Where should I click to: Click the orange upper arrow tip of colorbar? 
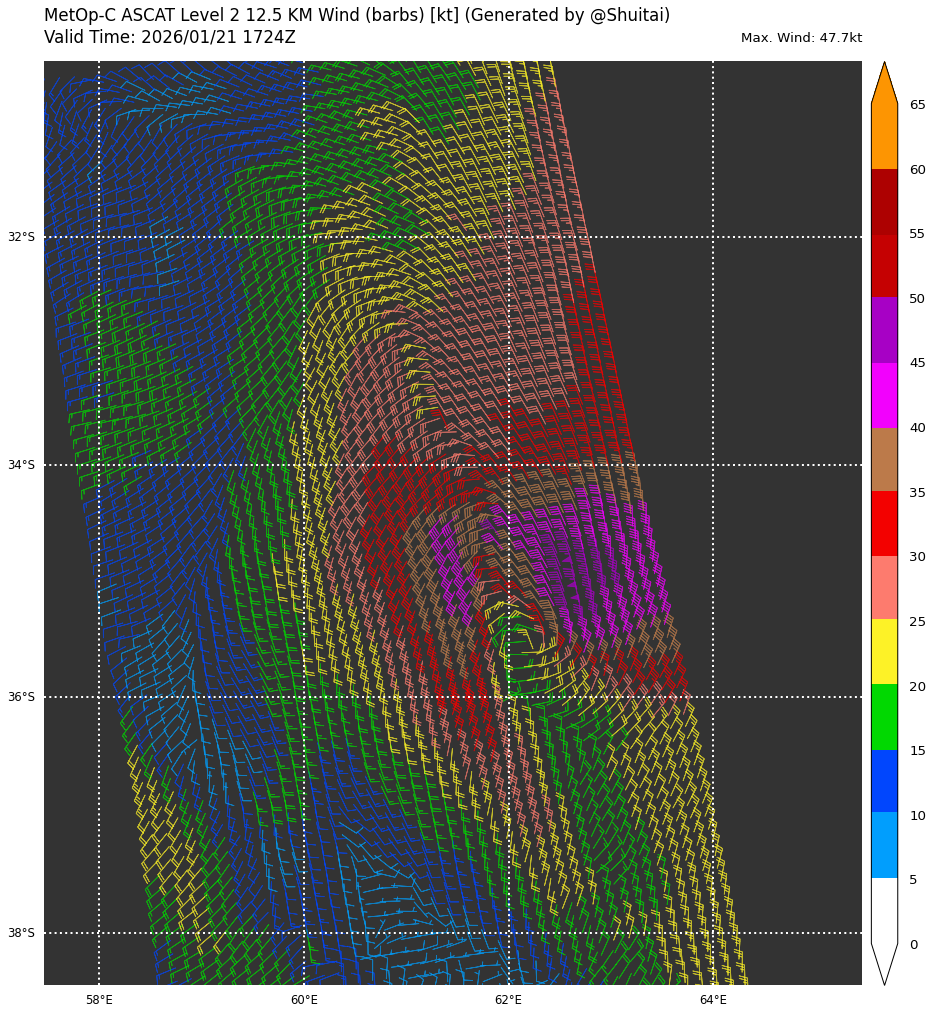pos(884,80)
